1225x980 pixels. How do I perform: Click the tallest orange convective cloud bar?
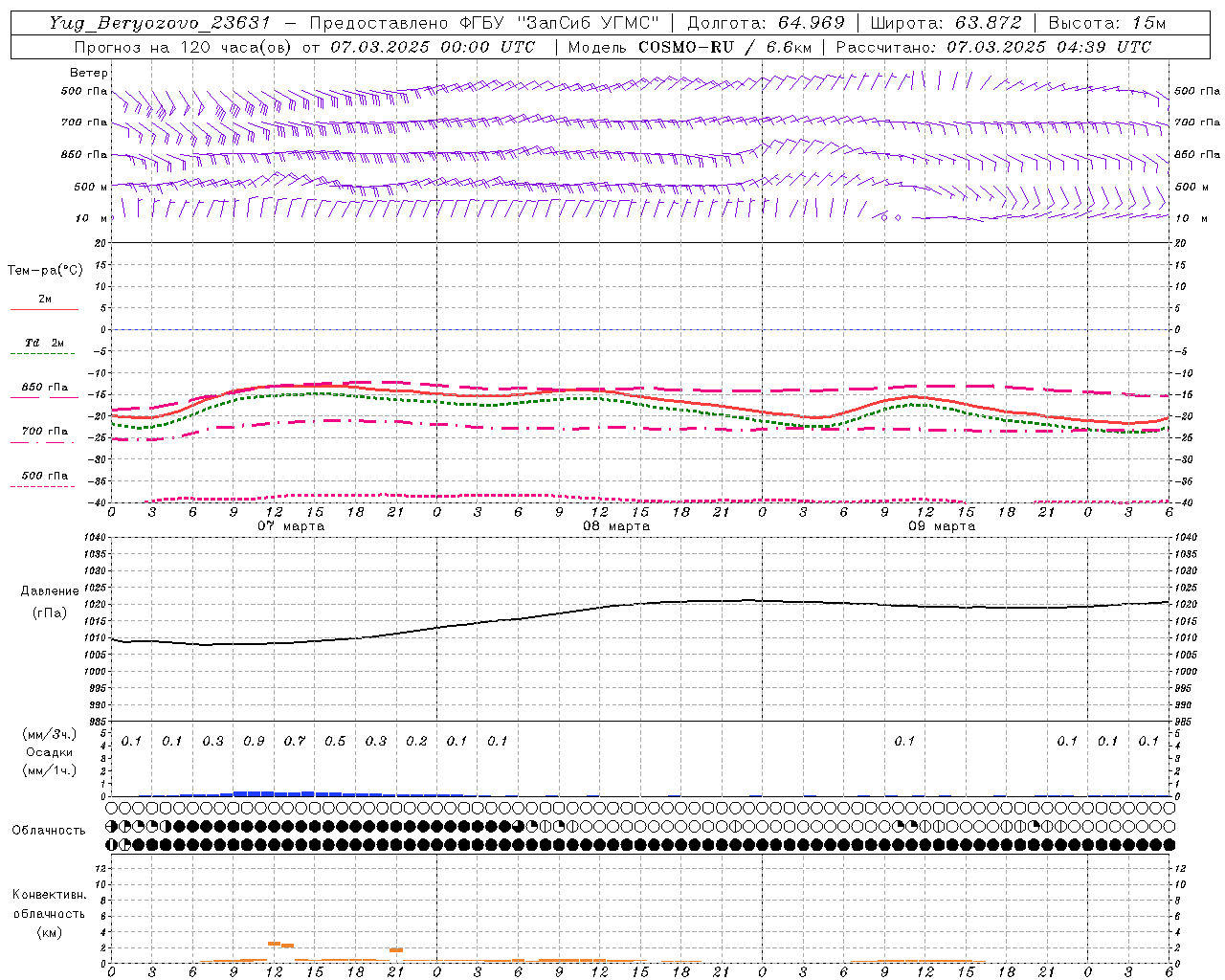(274, 944)
